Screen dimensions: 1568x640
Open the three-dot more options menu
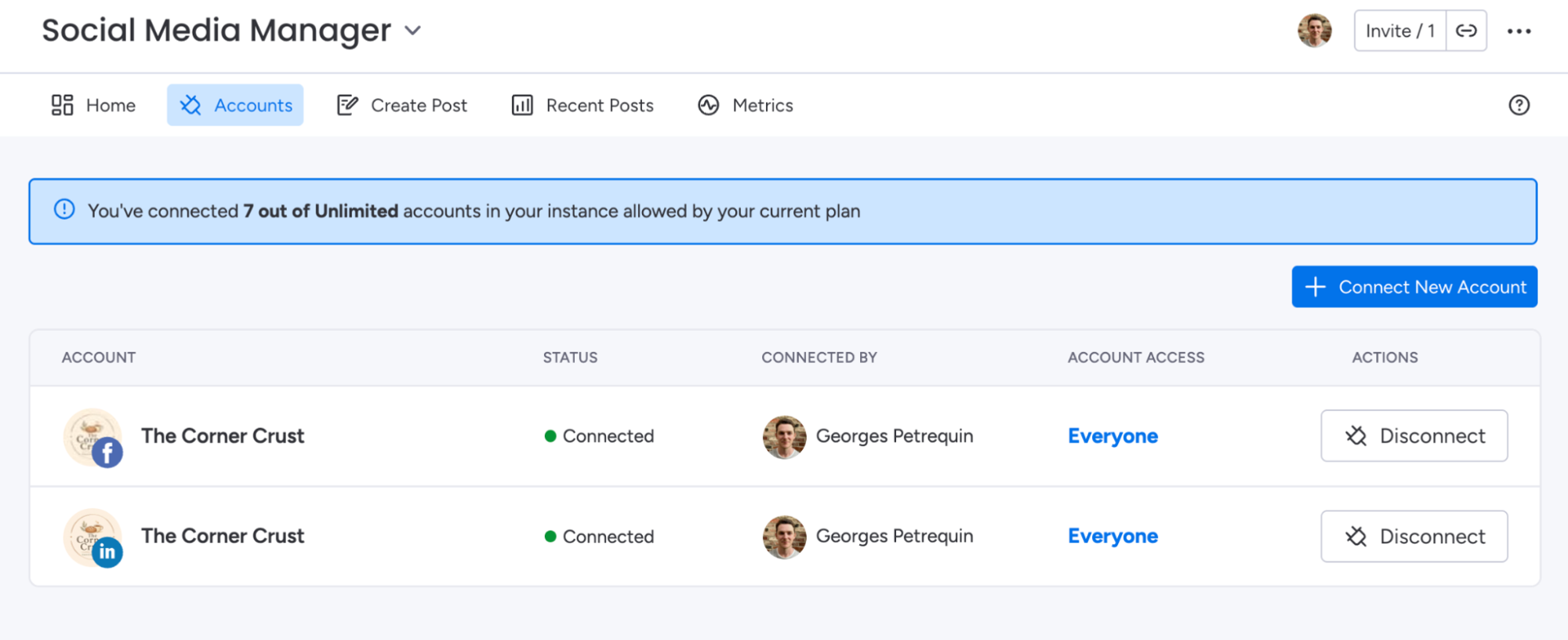pos(1519,31)
